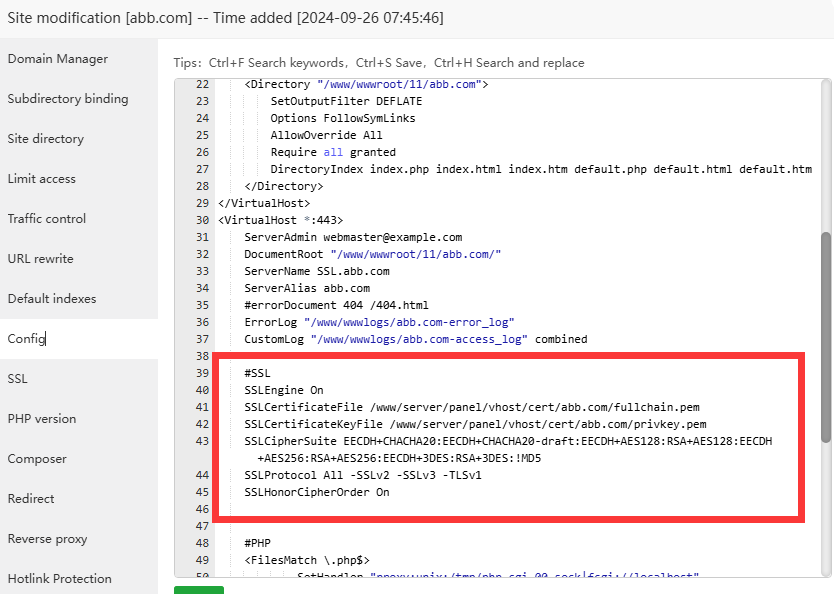The image size is (834, 594).
Task: Click the closing </Directory> tag
Action: pos(284,186)
